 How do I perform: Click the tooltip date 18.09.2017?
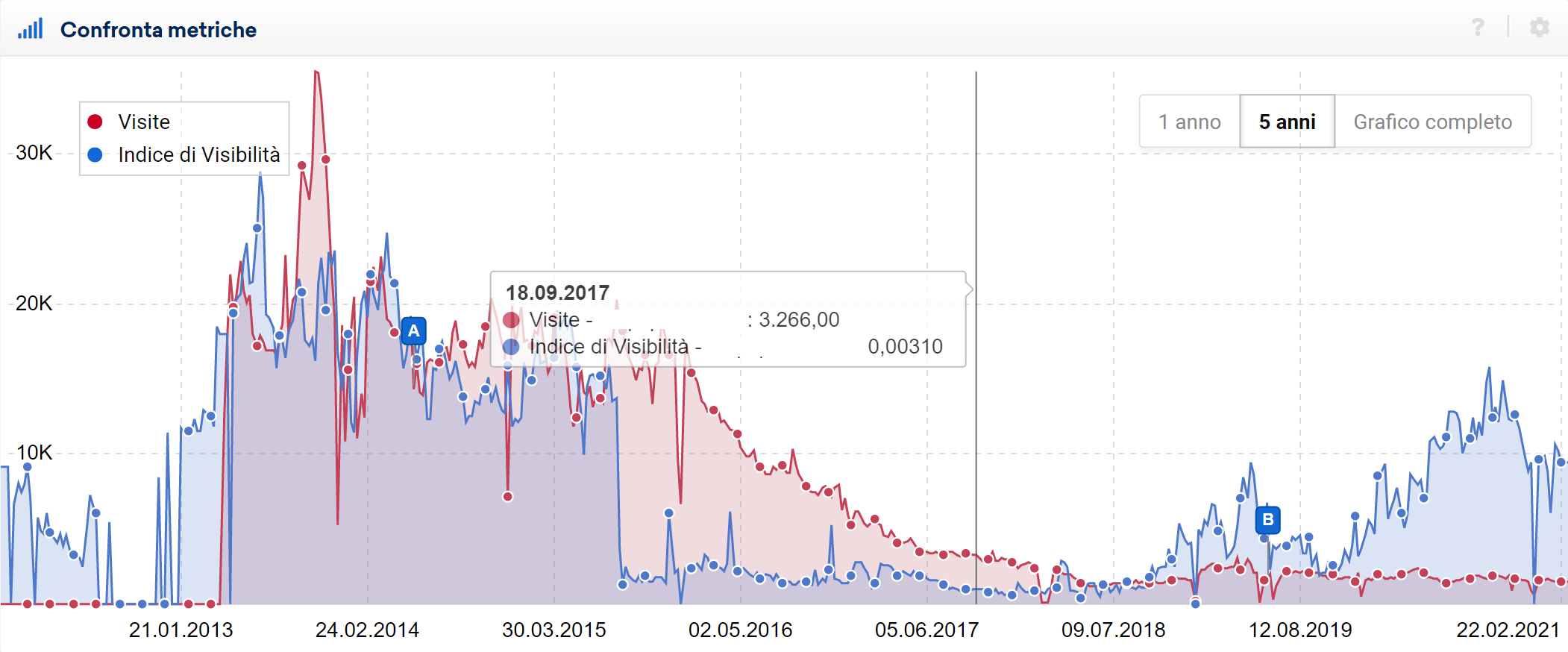[557, 292]
